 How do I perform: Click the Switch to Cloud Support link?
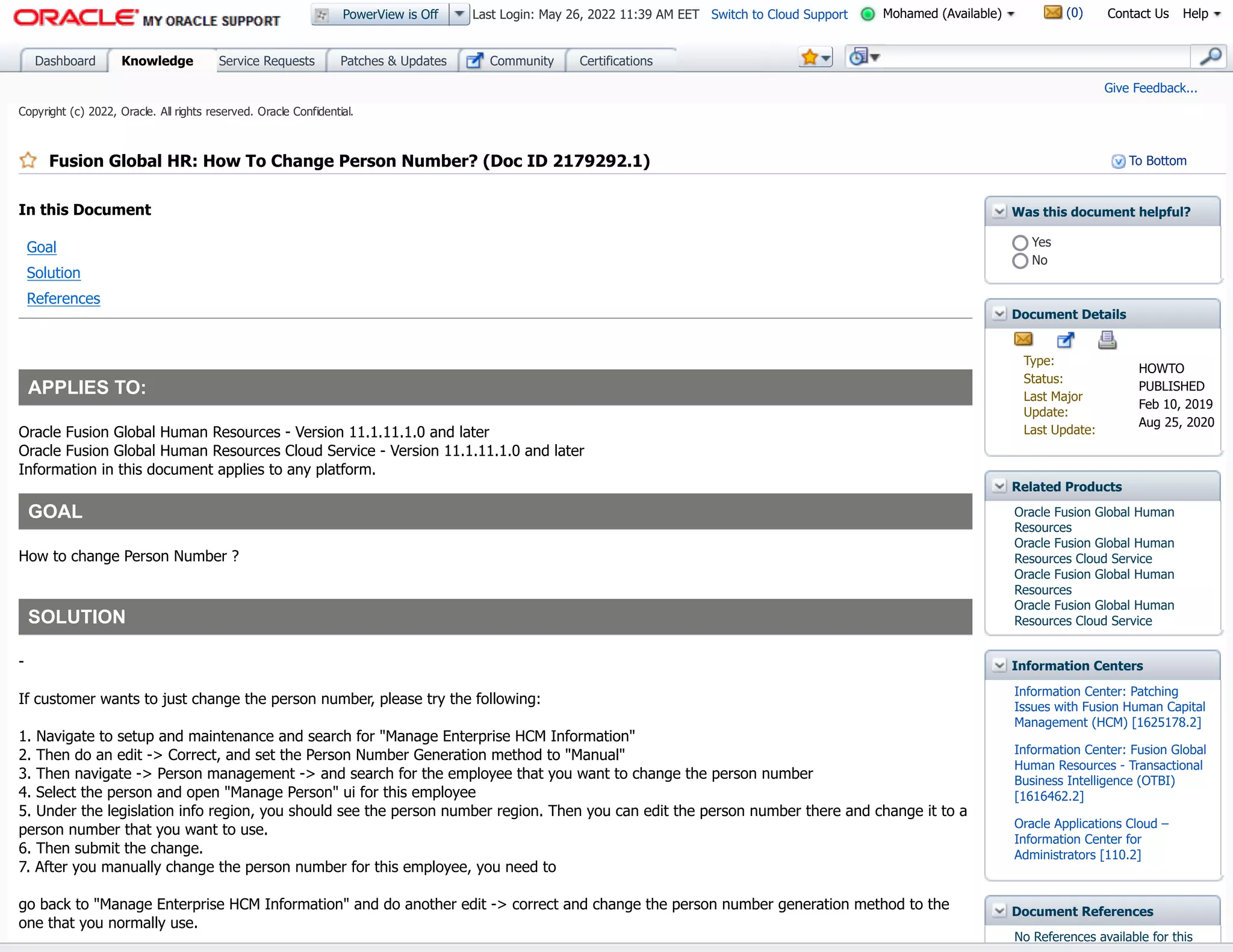[x=779, y=14]
